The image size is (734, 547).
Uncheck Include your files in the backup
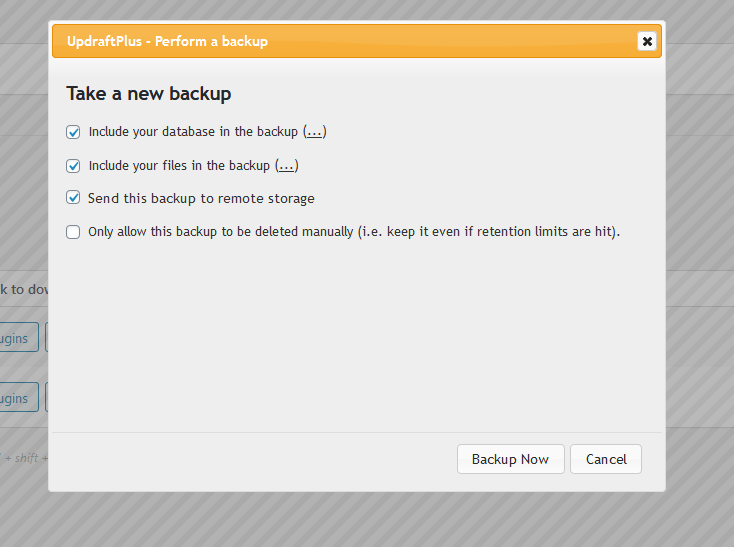pos(73,166)
